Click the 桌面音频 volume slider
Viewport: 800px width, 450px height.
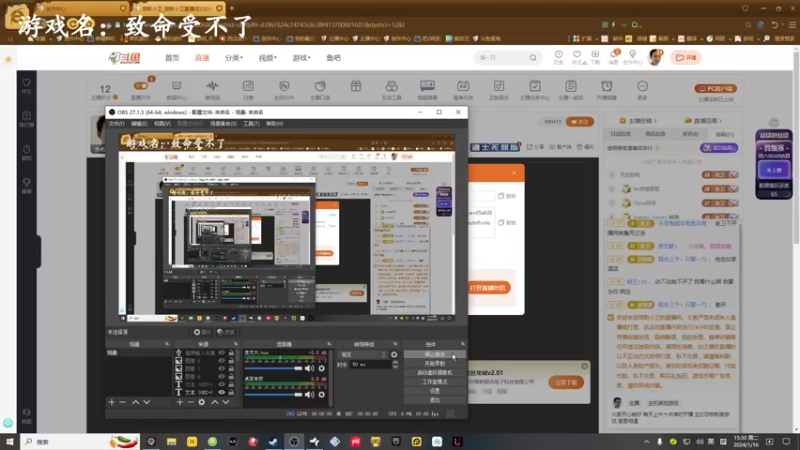point(273,394)
